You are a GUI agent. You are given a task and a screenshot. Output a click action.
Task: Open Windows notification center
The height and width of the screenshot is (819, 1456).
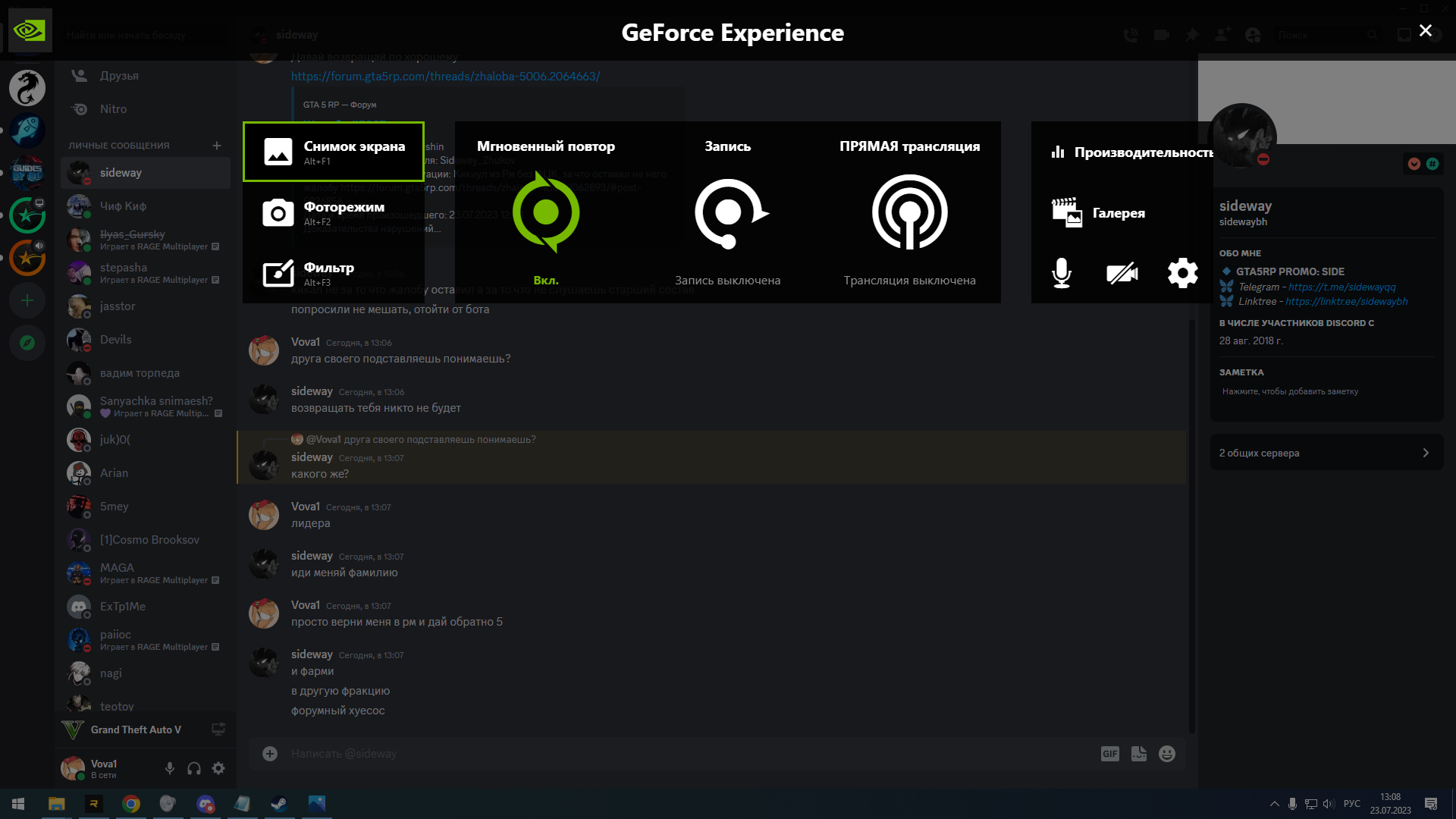tap(1431, 804)
